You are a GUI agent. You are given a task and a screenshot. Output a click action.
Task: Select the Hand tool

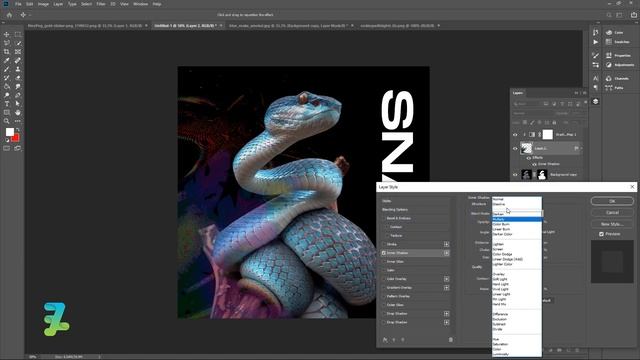coord(18,112)
